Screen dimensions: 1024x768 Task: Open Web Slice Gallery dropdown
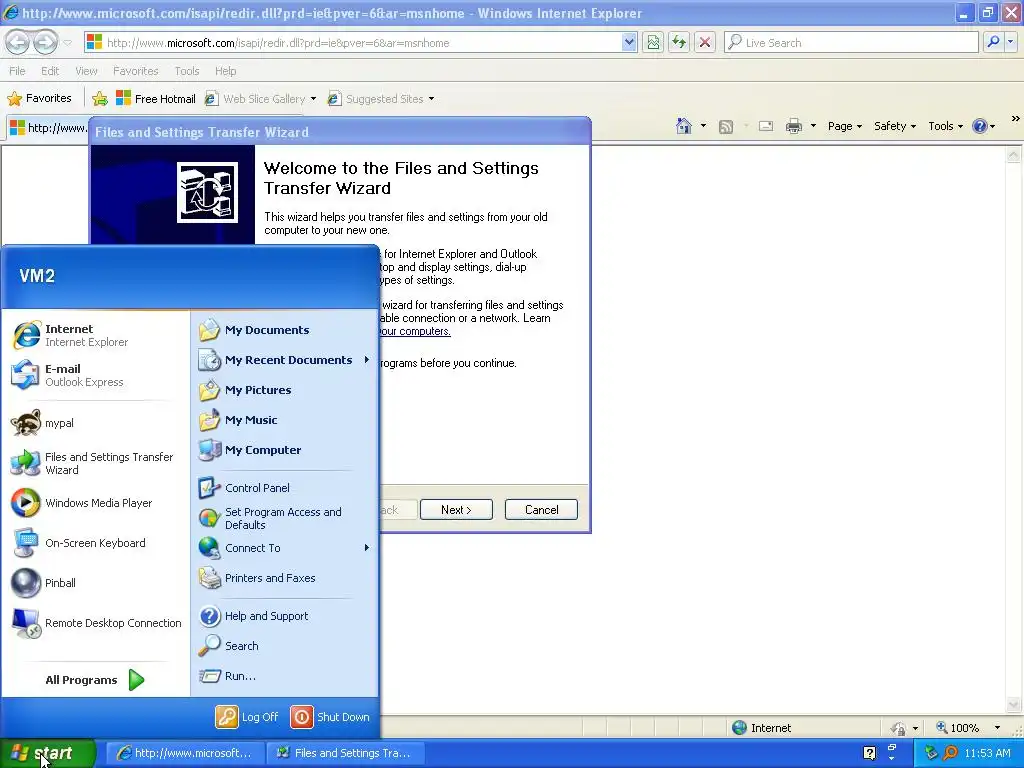click(x=313, y=99)
